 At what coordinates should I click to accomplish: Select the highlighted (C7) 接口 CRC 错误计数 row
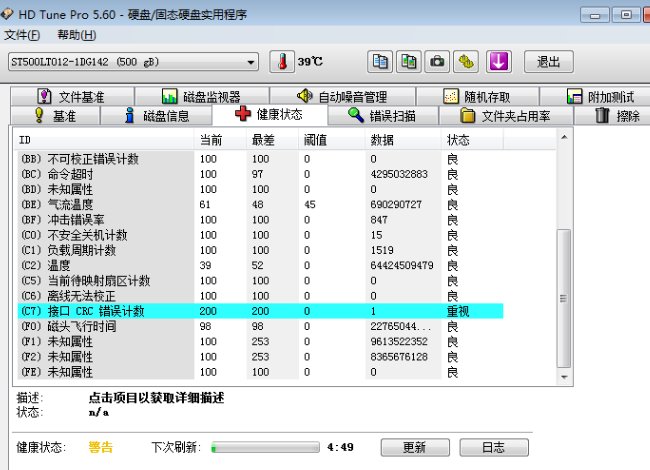(260, 311)
